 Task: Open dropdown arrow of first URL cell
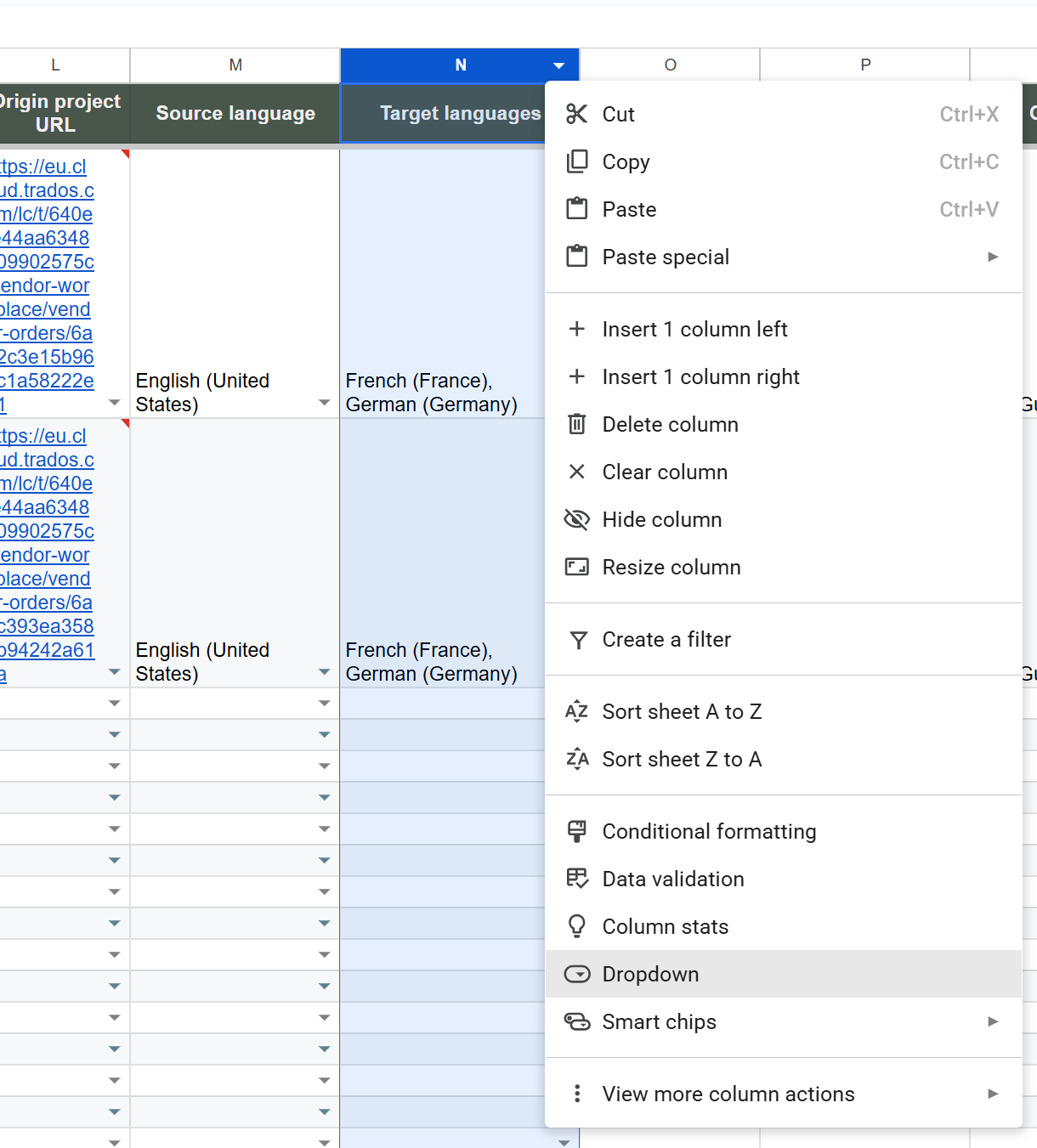coord(114,403)
